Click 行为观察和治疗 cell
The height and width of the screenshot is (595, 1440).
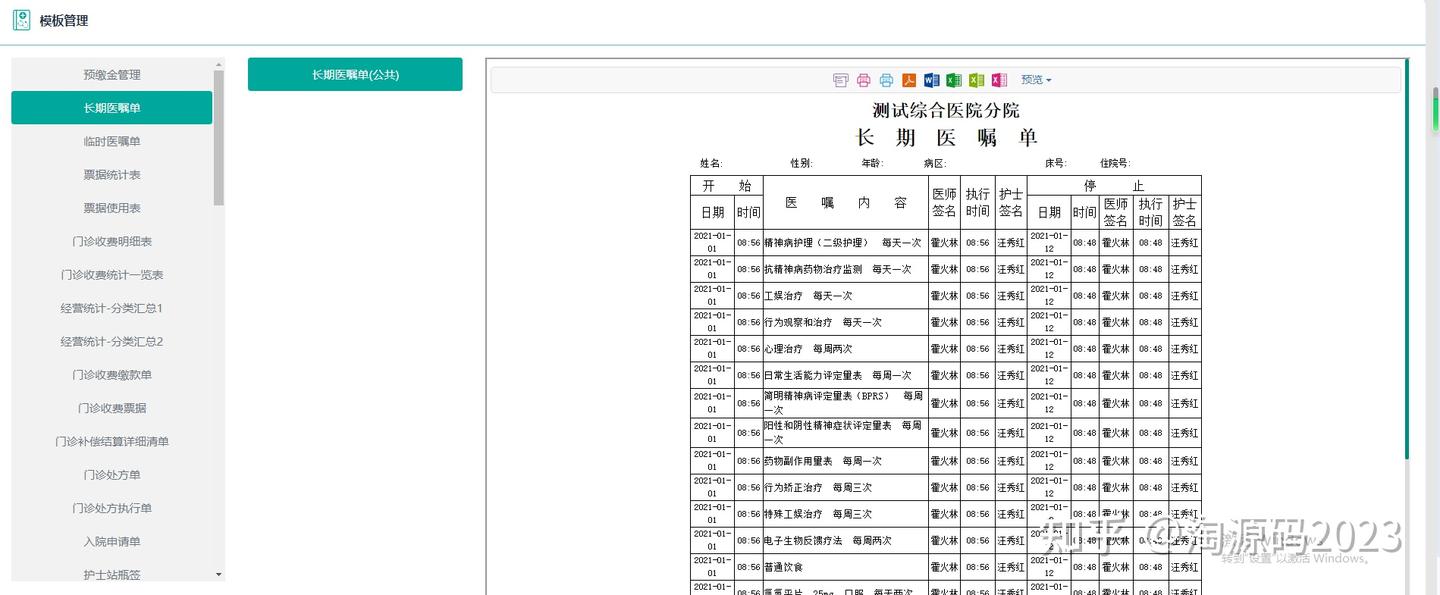(846, 322)
